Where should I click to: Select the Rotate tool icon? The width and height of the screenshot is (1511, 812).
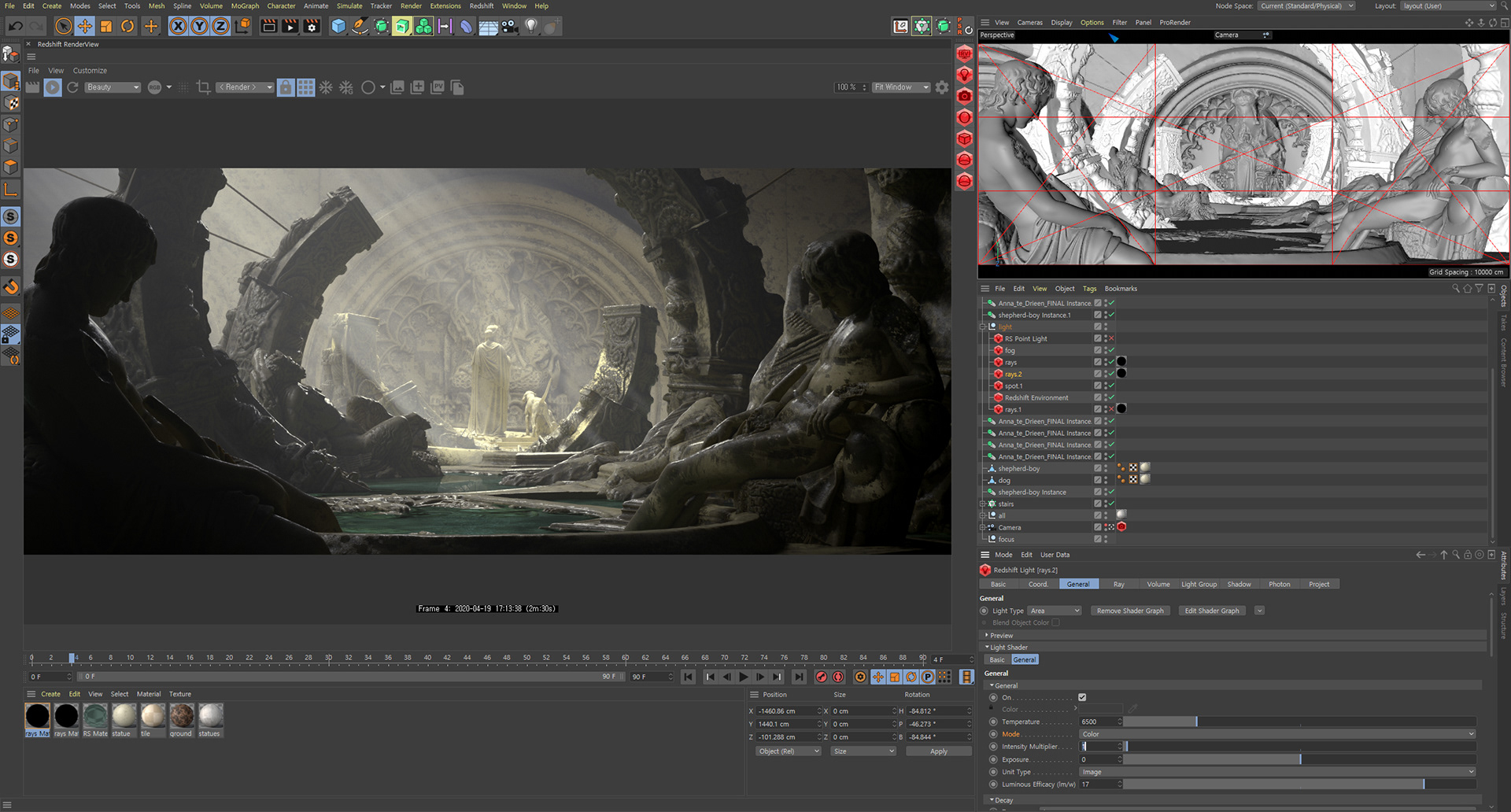click(127, 26)
